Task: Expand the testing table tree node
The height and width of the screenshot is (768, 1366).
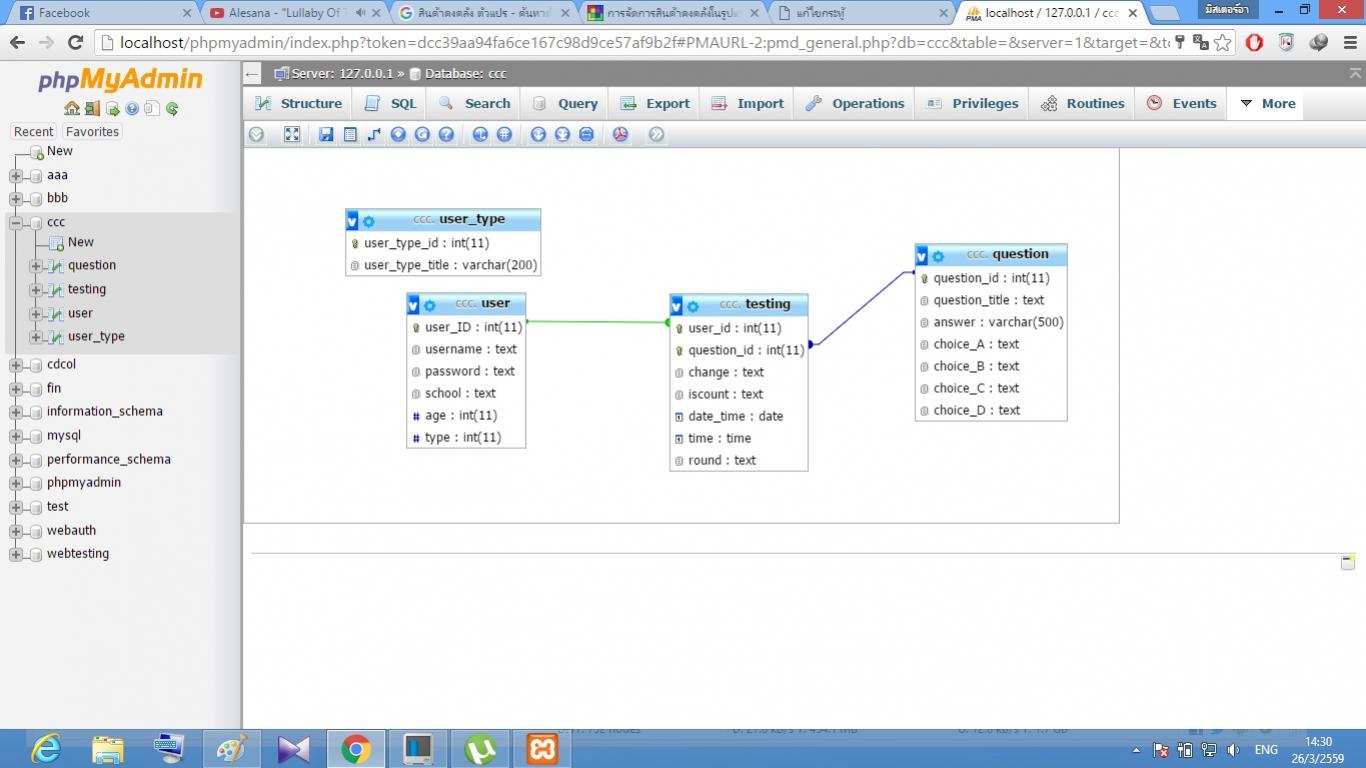Action: pos(36,290)
